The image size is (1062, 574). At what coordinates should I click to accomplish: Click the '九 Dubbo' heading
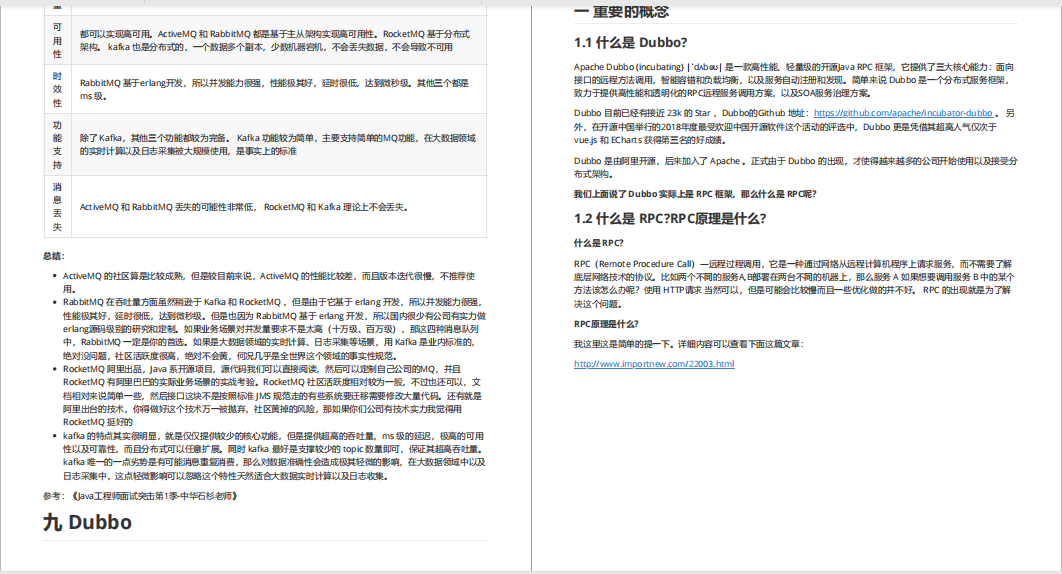click(x=87, y=522)
